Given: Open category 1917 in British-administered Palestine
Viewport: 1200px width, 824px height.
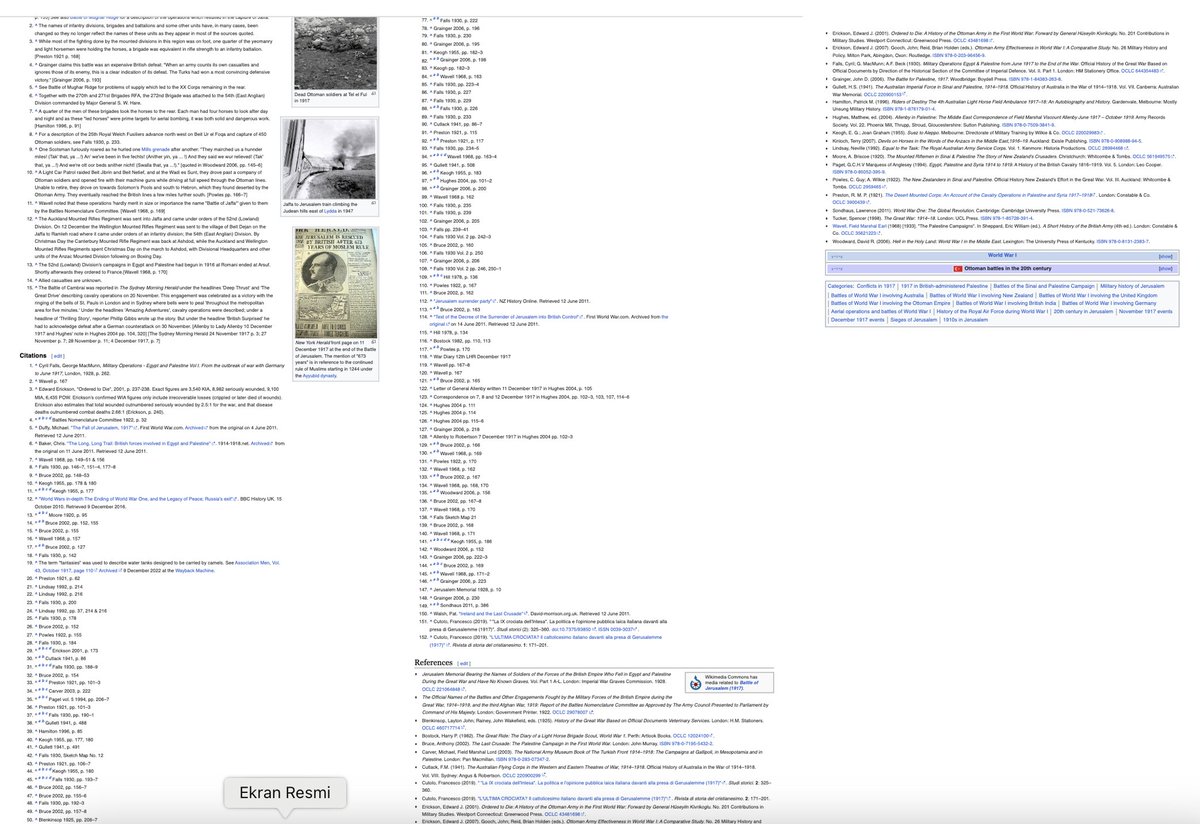Looking at the screenshot, I should 944,286.
